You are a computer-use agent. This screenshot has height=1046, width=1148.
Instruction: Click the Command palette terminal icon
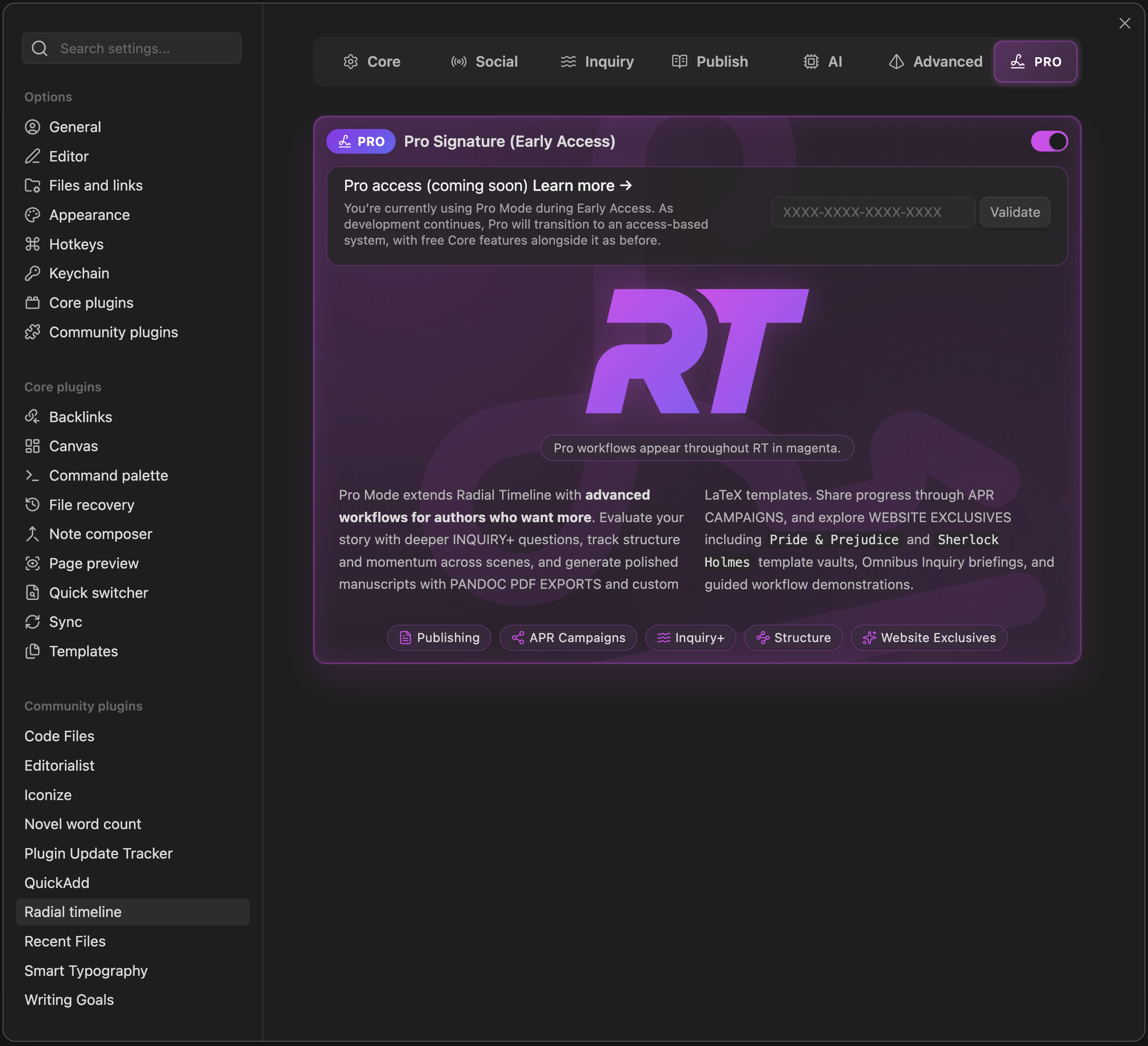pyautogui.click(x=32, y=475)
